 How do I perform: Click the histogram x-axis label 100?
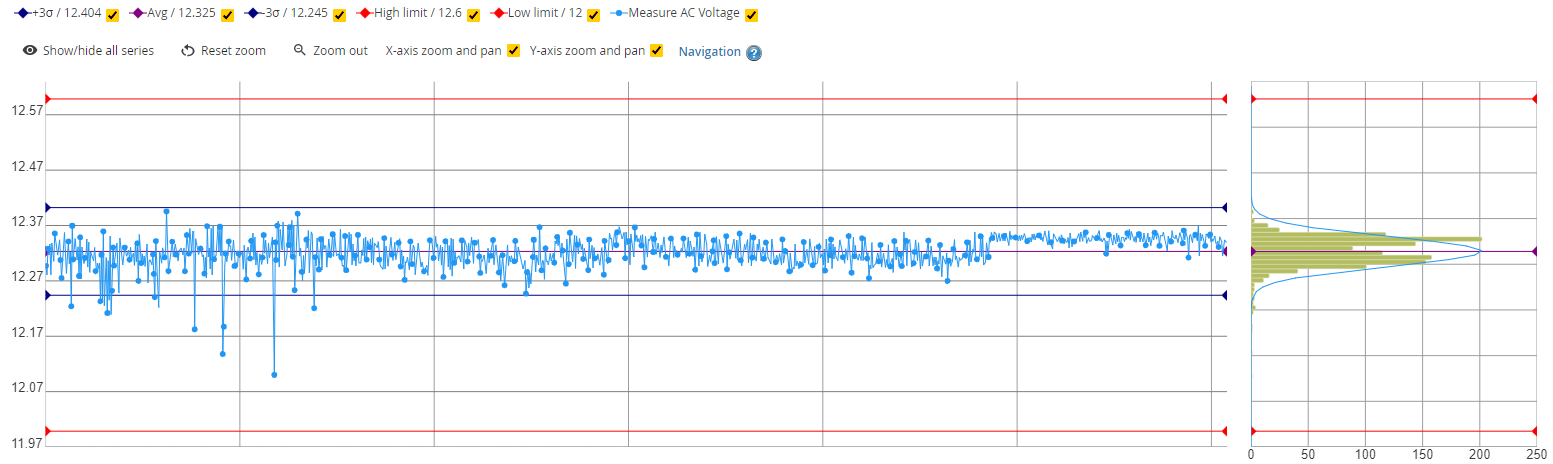(1365, 454)
